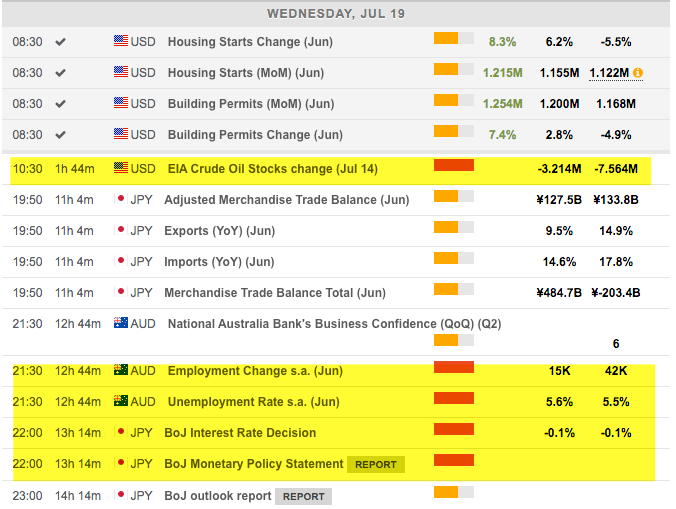Image resolution: width=676 pixels, height=509 pixels.
Task: Click the Australia flag beside NAB Business Confidence
Action: (x=121, y=323)
